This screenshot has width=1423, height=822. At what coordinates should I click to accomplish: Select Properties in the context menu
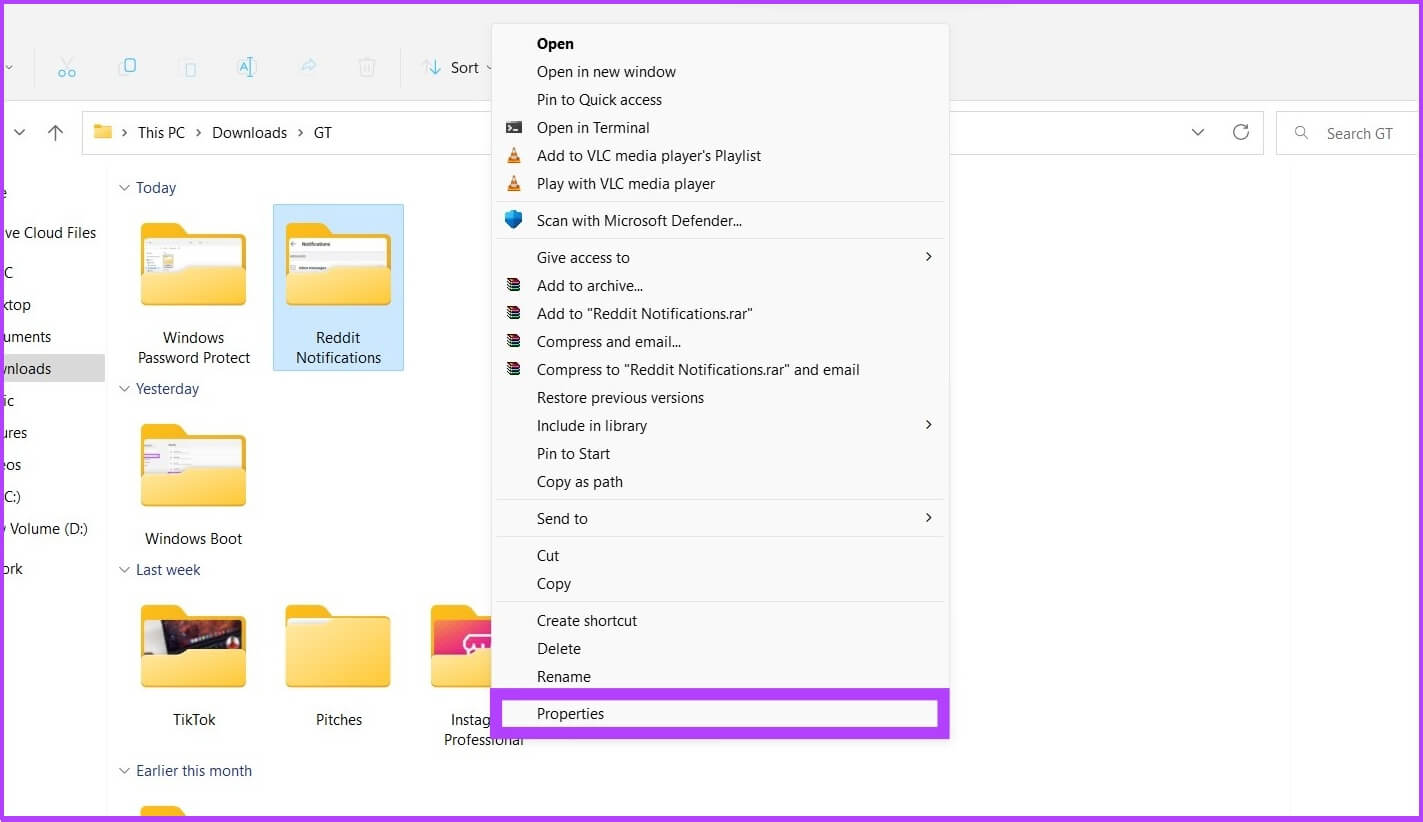tap(570, 714)
